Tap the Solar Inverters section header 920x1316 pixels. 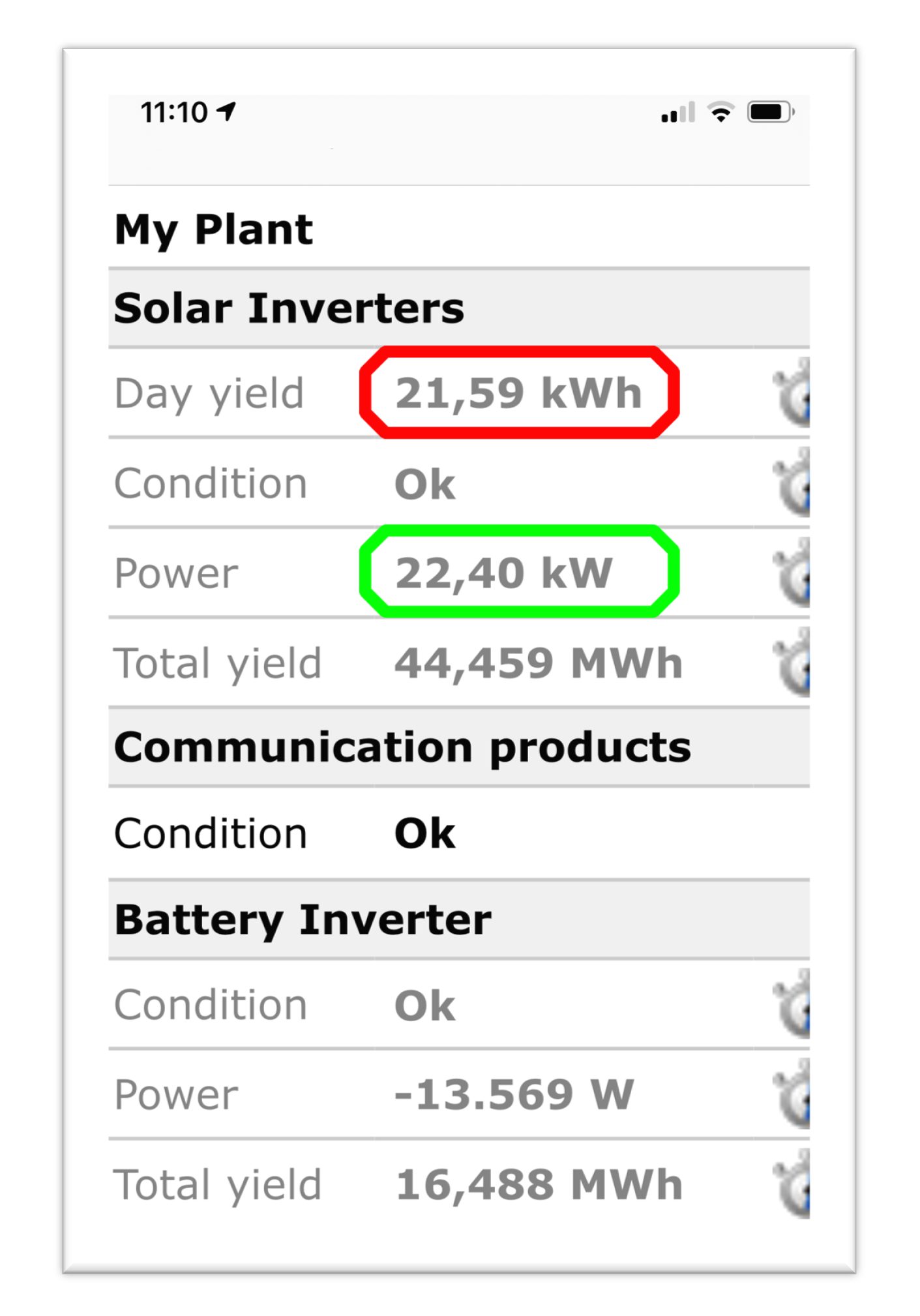pos(289,308)
